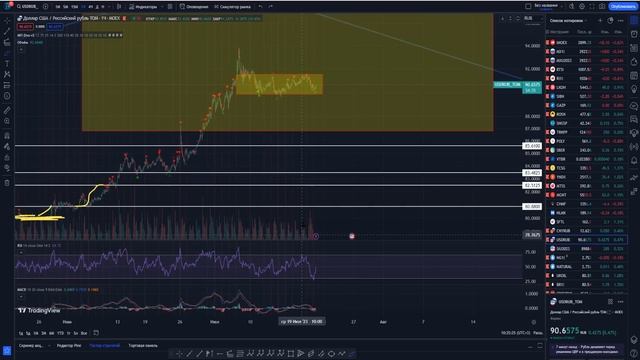Open the Trading Panel tab
The height and width of the screenshot is (360, 640).
[143, 346]
